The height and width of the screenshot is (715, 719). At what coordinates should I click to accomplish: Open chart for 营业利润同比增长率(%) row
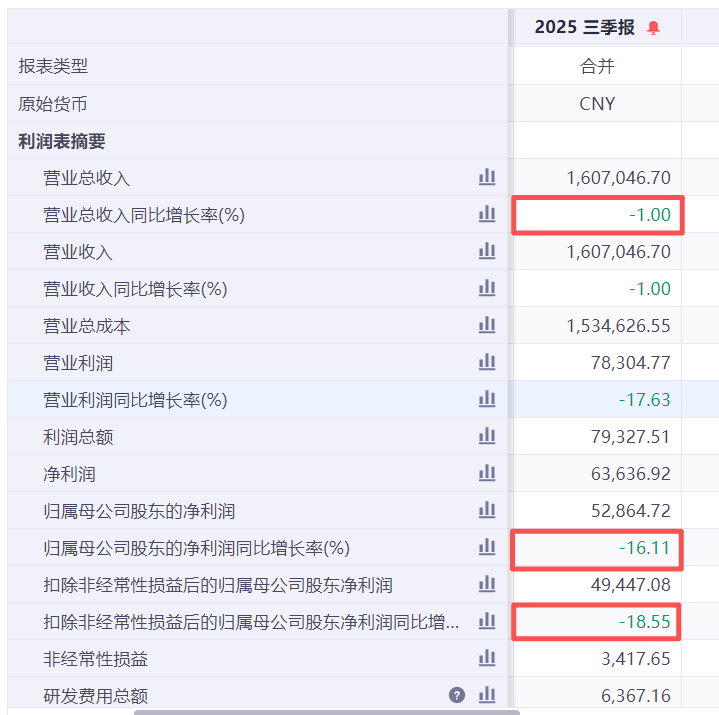[x=487, y=400]
